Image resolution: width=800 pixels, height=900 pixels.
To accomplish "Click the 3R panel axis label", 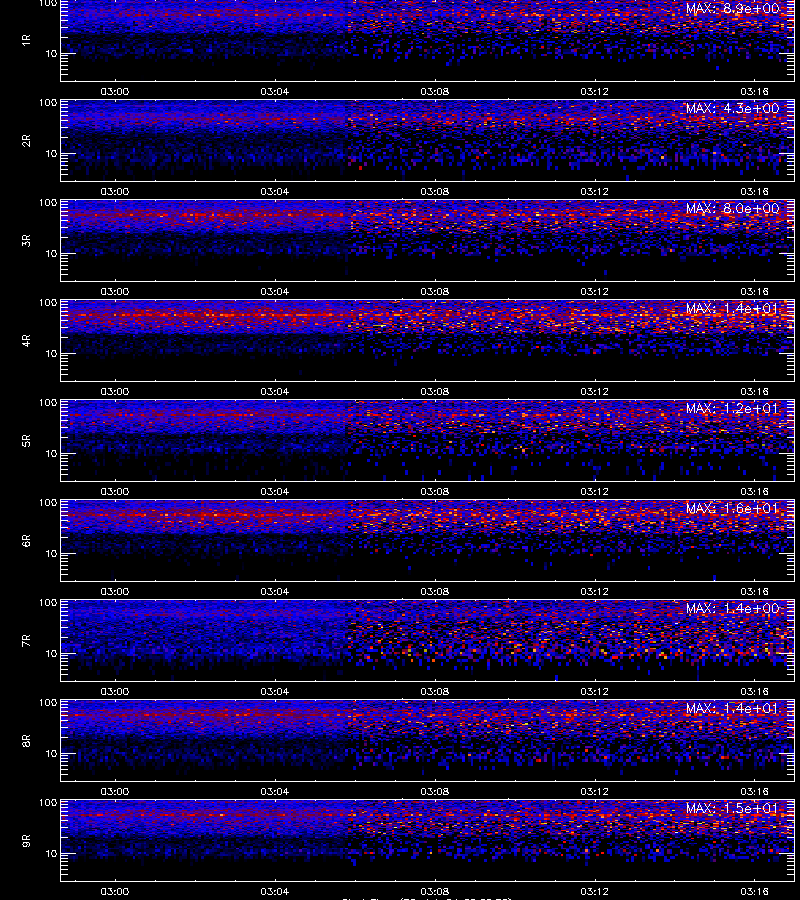I will [26, 240].
